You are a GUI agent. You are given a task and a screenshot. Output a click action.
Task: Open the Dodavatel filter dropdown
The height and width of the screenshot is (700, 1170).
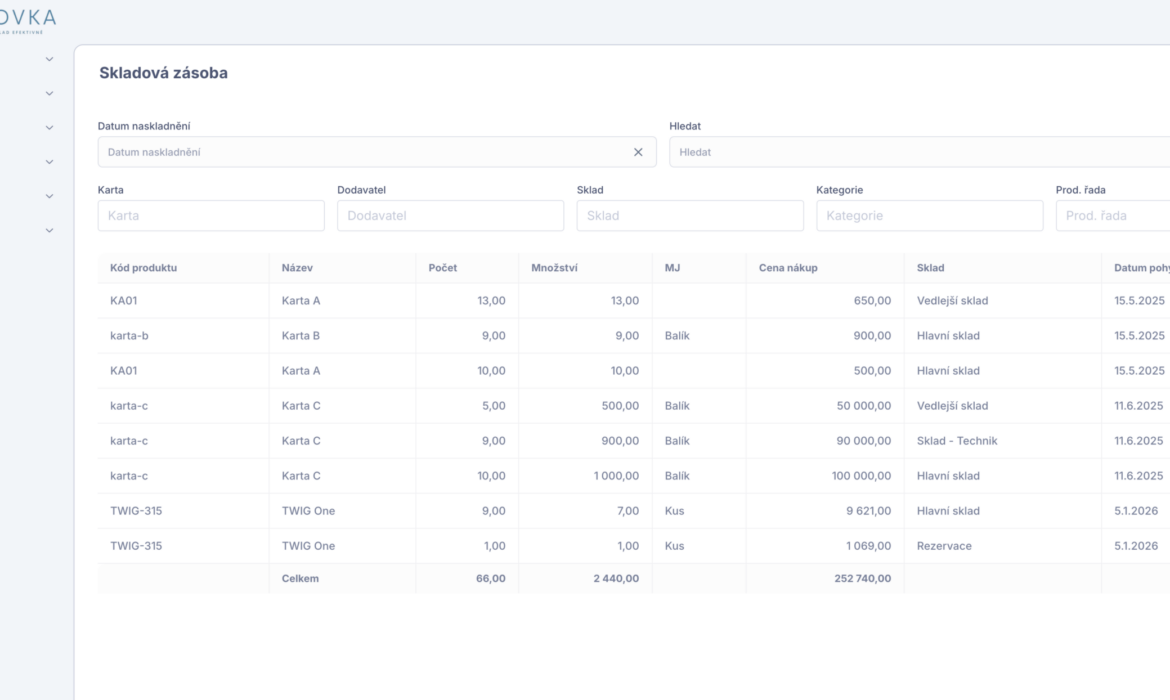point(450,216)
